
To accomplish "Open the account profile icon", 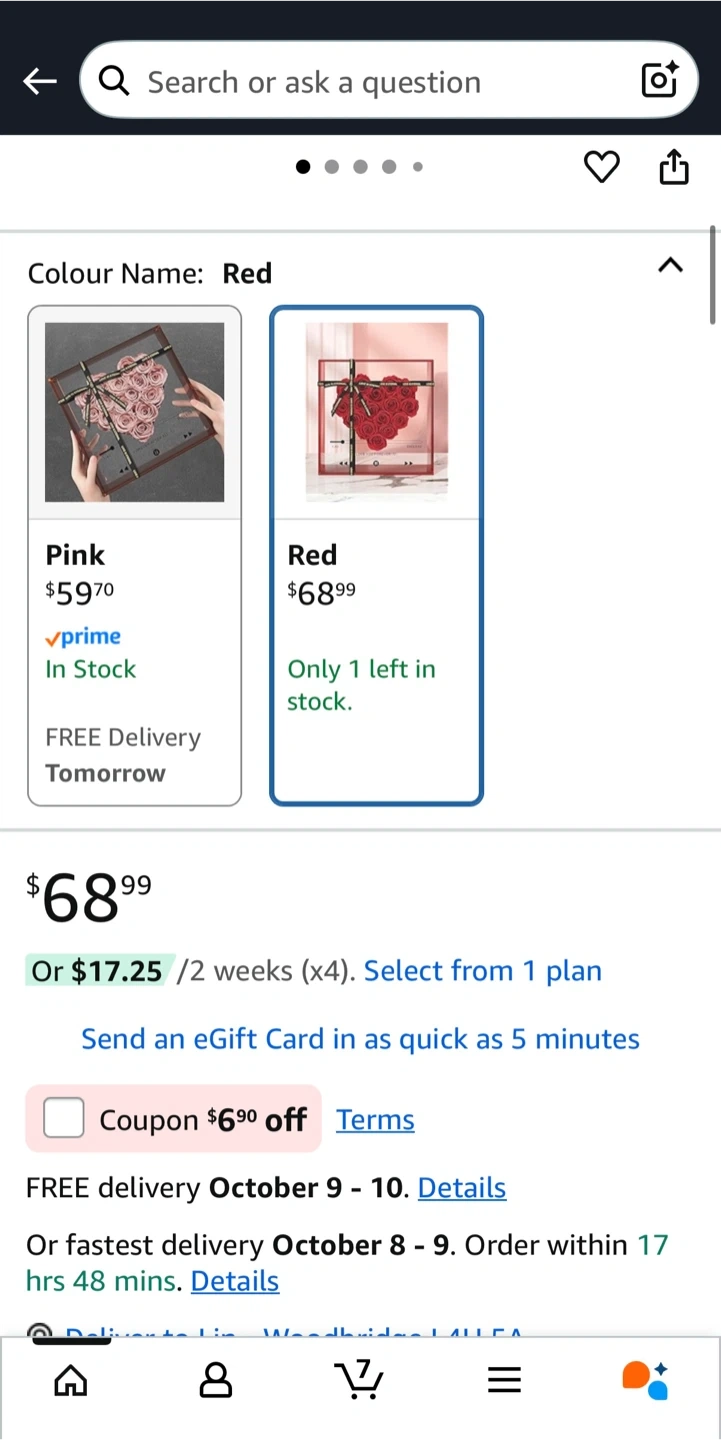I will pos(215,1381).
